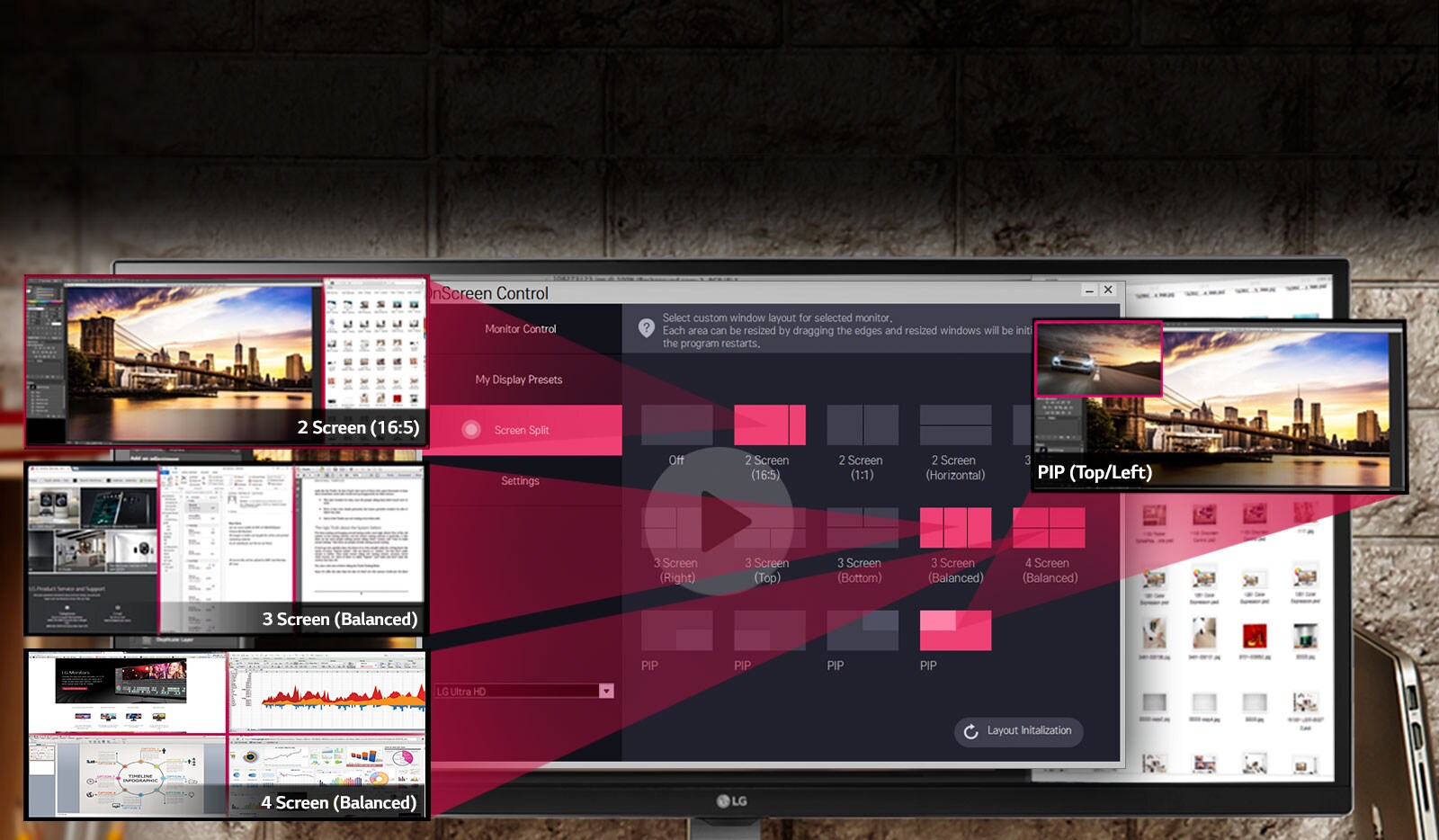
Task: Apply the 3 Screen (Balanced) layout
Action: tap(955, 528)
